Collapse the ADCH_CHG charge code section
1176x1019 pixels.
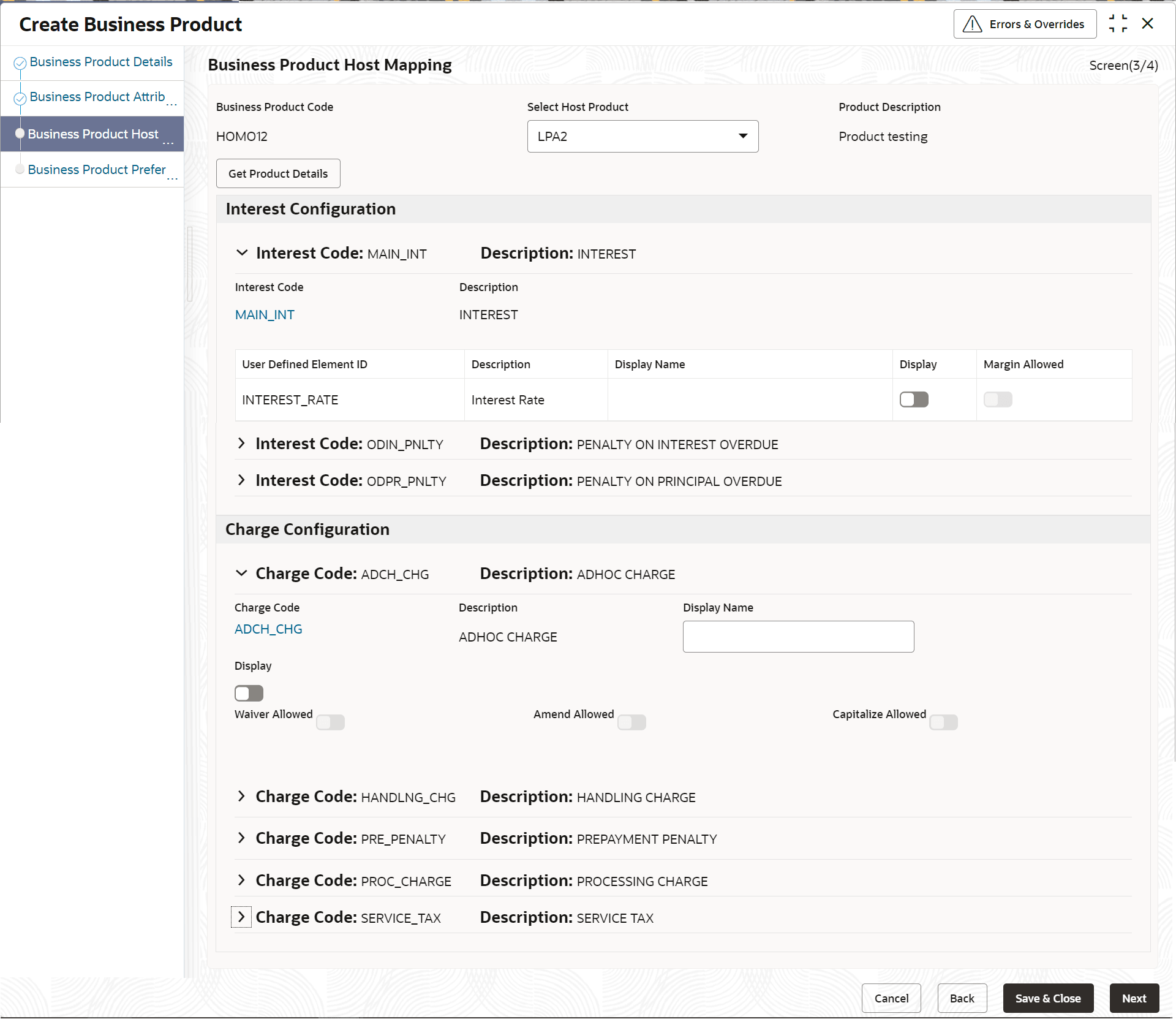click(242, 574)
